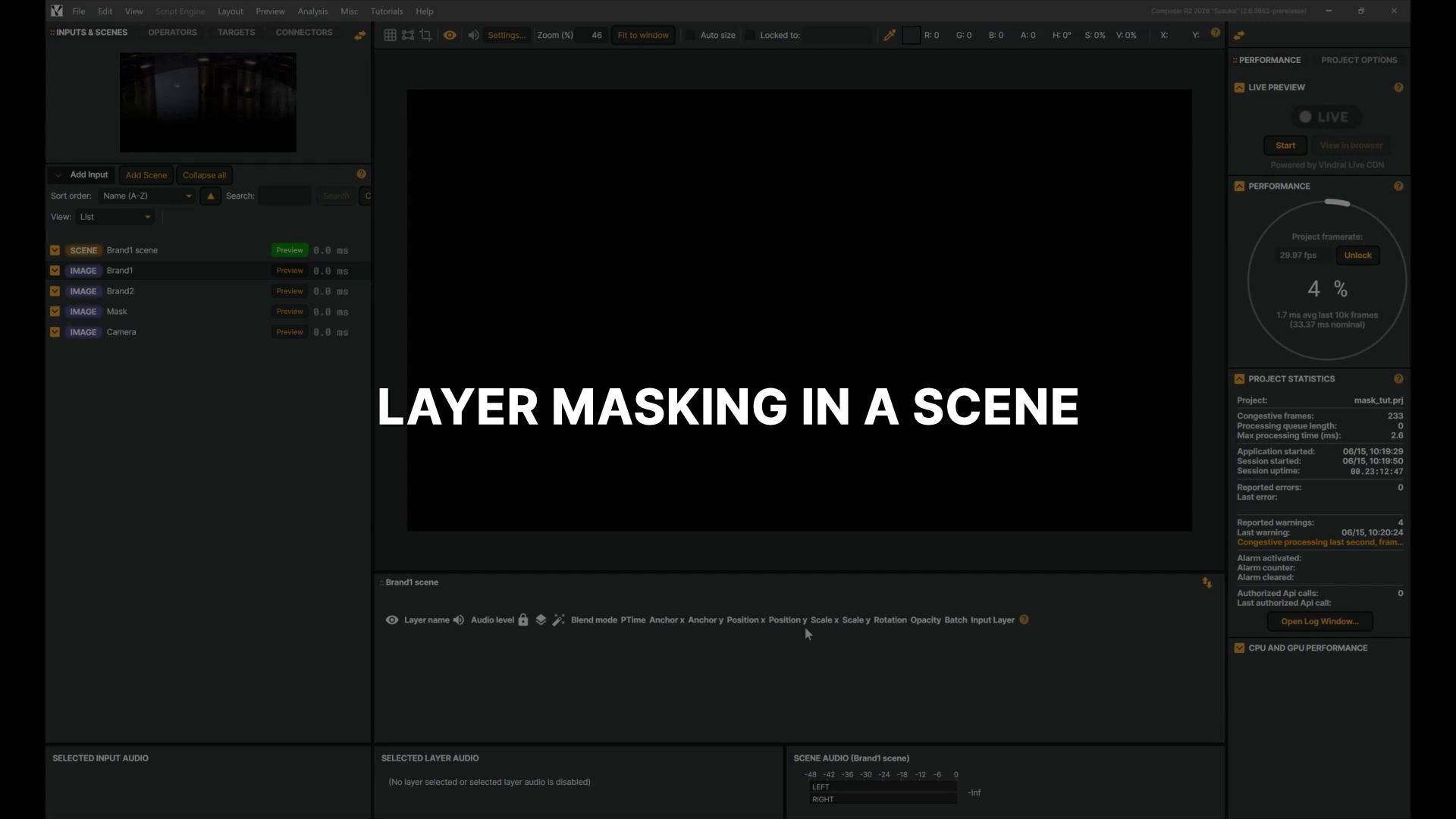
Task: Click the Collapse all button
Action: pyautogui.click(x=204, y=175)
